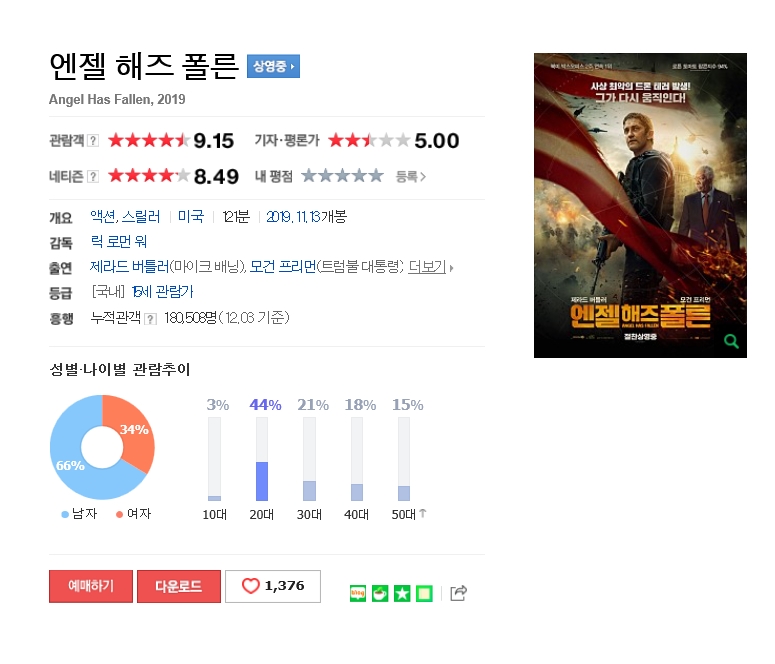The height and width of the screenshot is (664, 775).
Task: Select the 액션 genre link
Action: pyautogui.click(x=103, y=217)
